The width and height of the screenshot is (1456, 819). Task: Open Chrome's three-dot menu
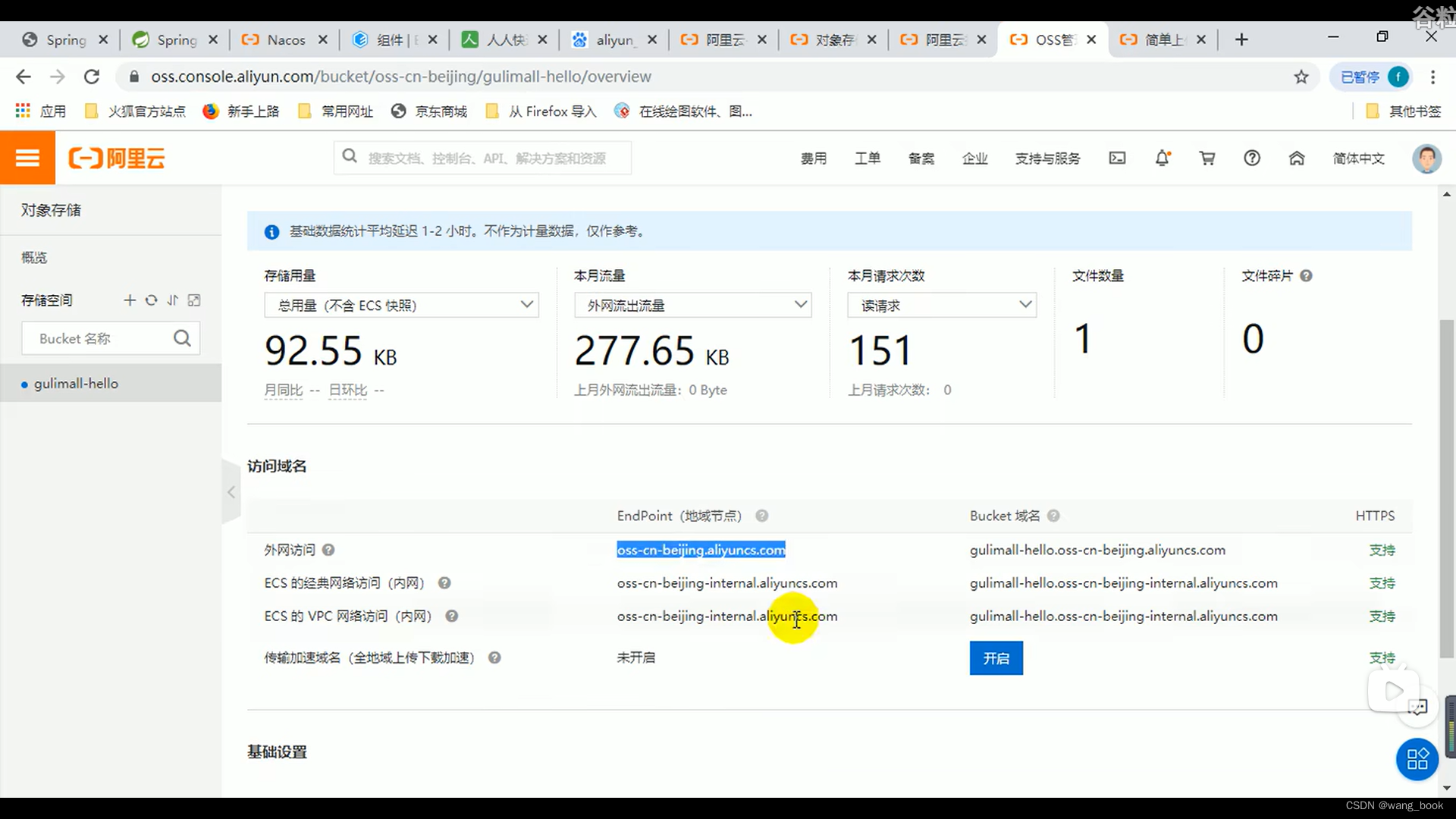point(1432,77)
